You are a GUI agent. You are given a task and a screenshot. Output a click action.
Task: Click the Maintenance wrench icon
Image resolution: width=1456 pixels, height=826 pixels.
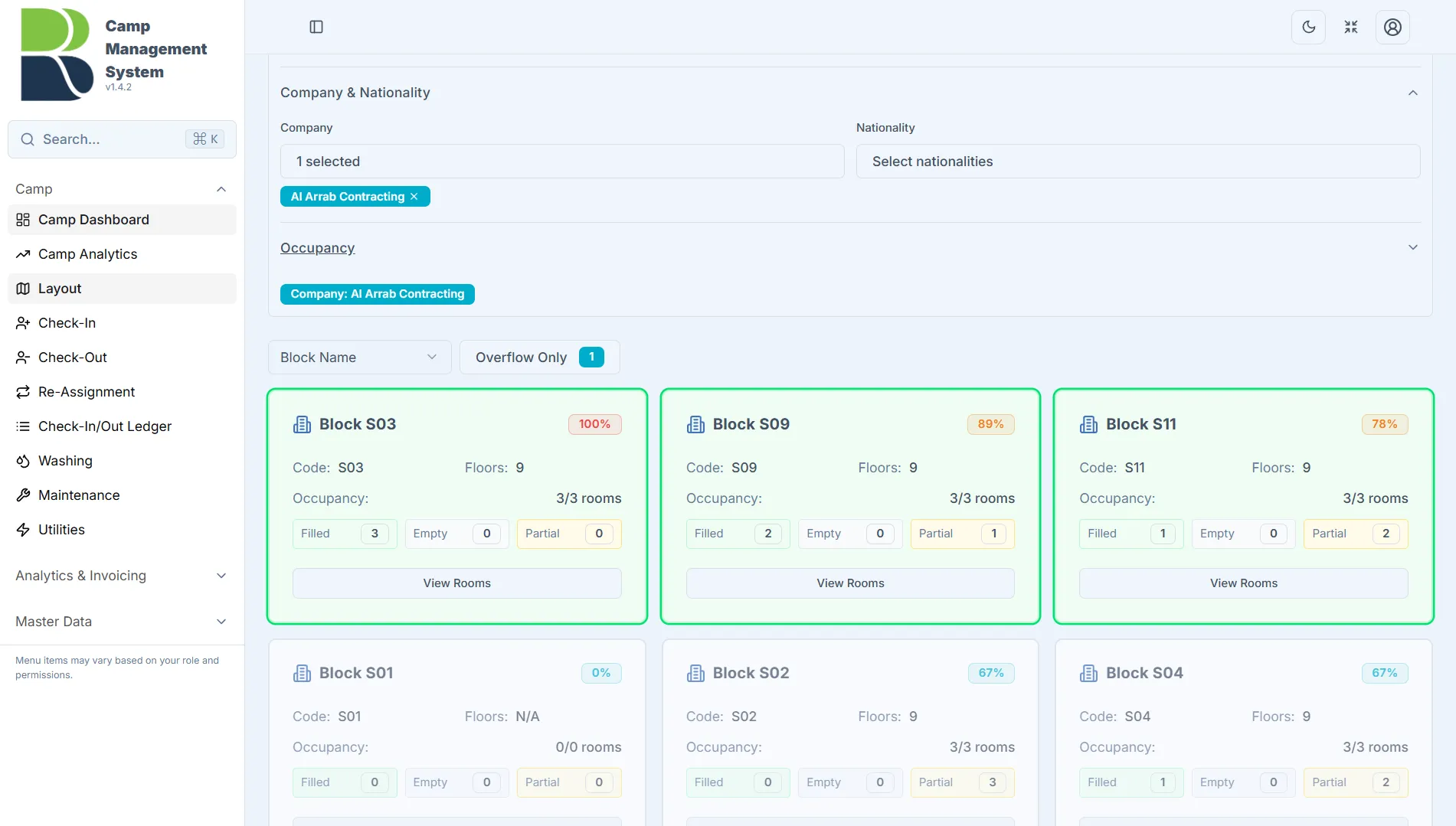pos(23,495)
